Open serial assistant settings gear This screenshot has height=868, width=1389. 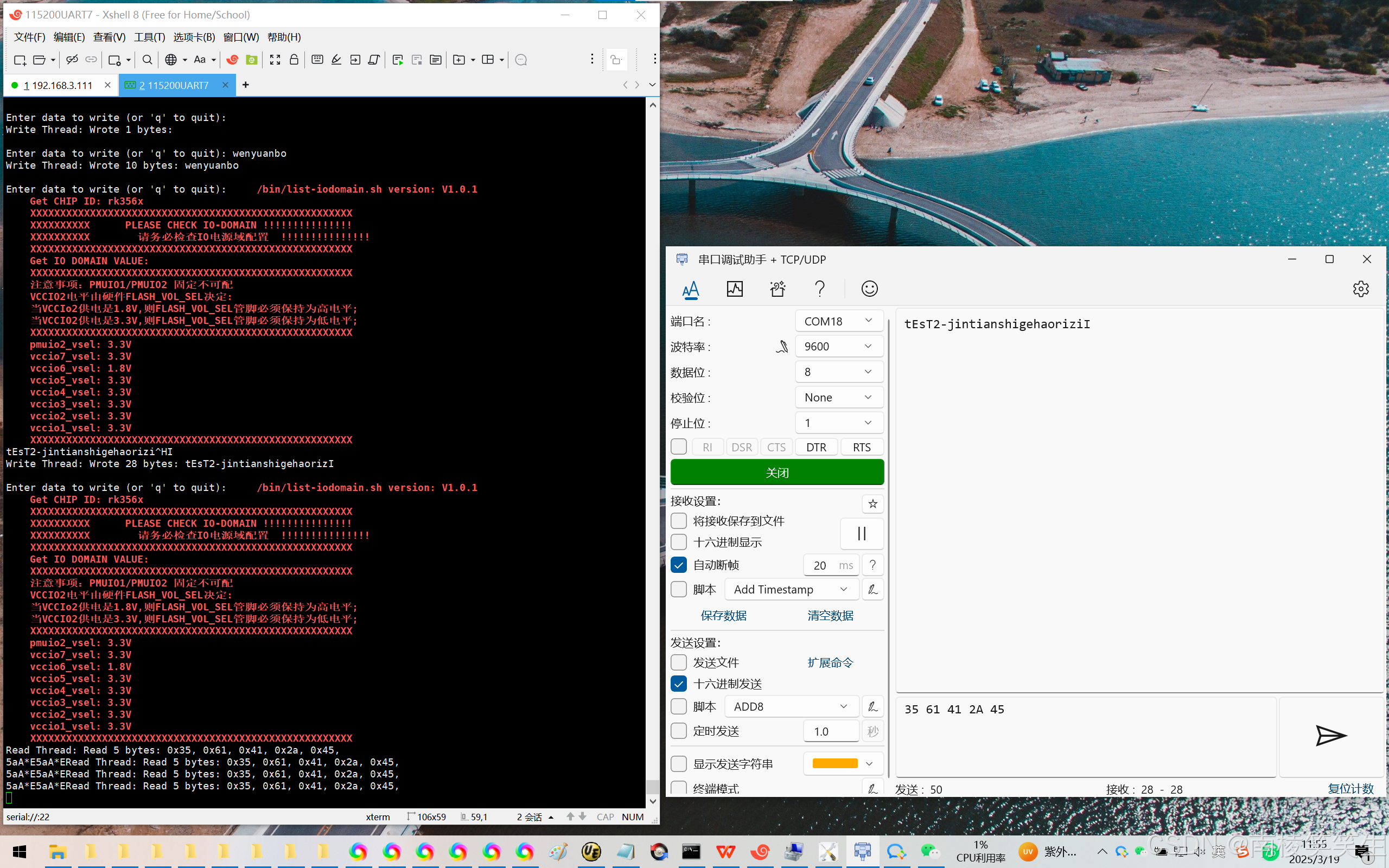pos(1360,289)
